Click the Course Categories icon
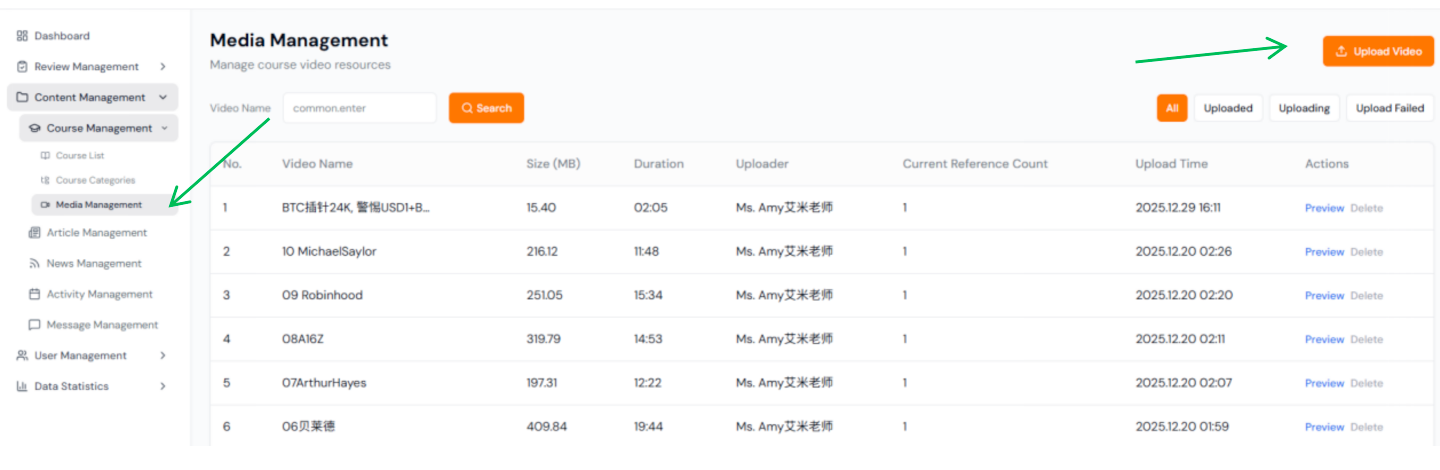 45,181
